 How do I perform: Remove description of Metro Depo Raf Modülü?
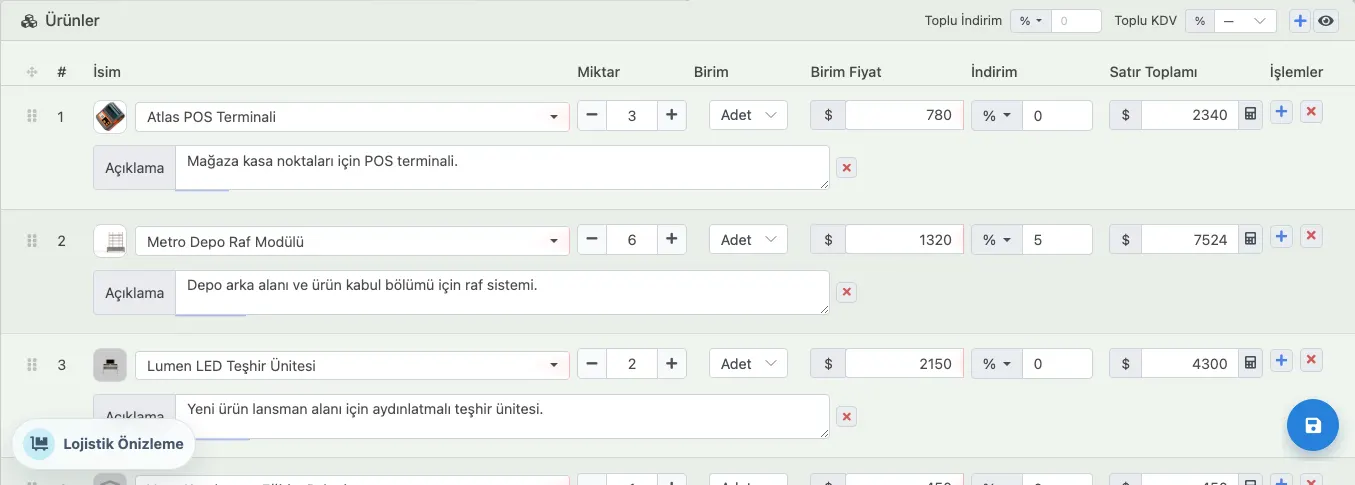coord(846,292)
